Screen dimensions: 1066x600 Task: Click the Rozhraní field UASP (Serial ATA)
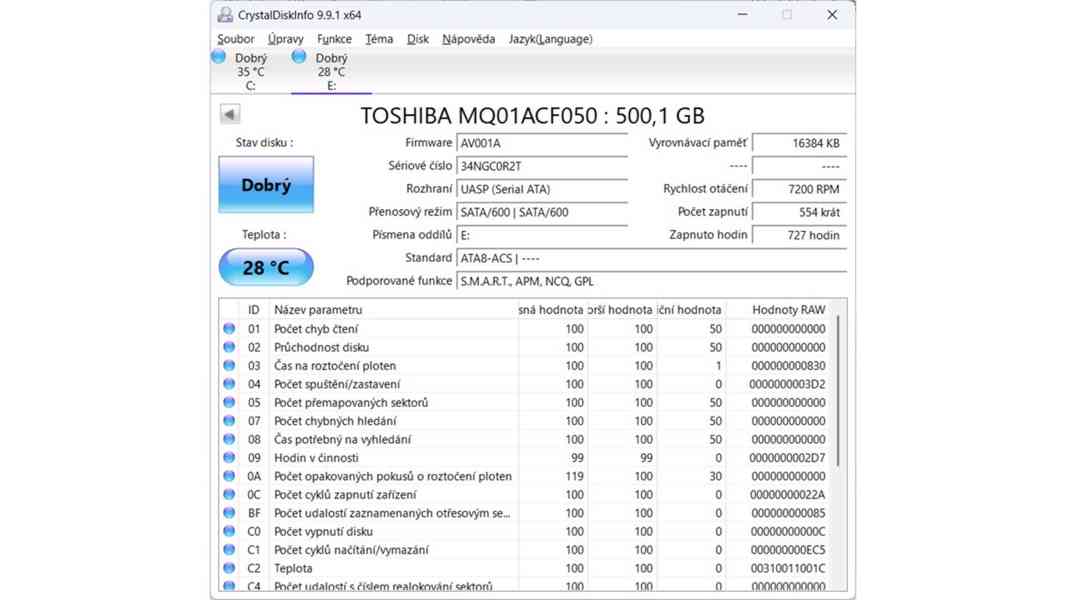click(x=542, y=189)
